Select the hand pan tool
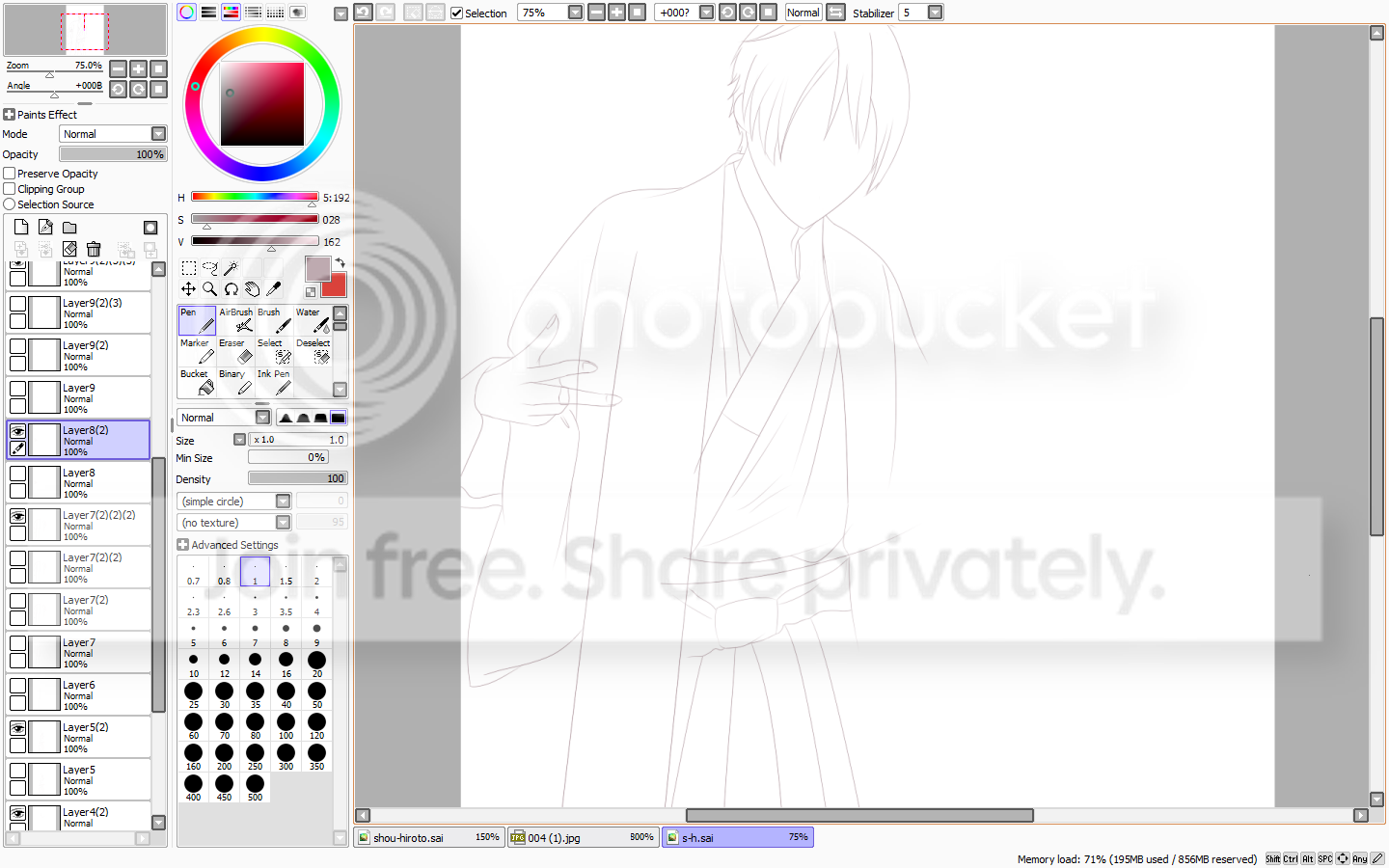Image resolution: width=1389 pixels, height=868 pixels. tap(252, 288)
